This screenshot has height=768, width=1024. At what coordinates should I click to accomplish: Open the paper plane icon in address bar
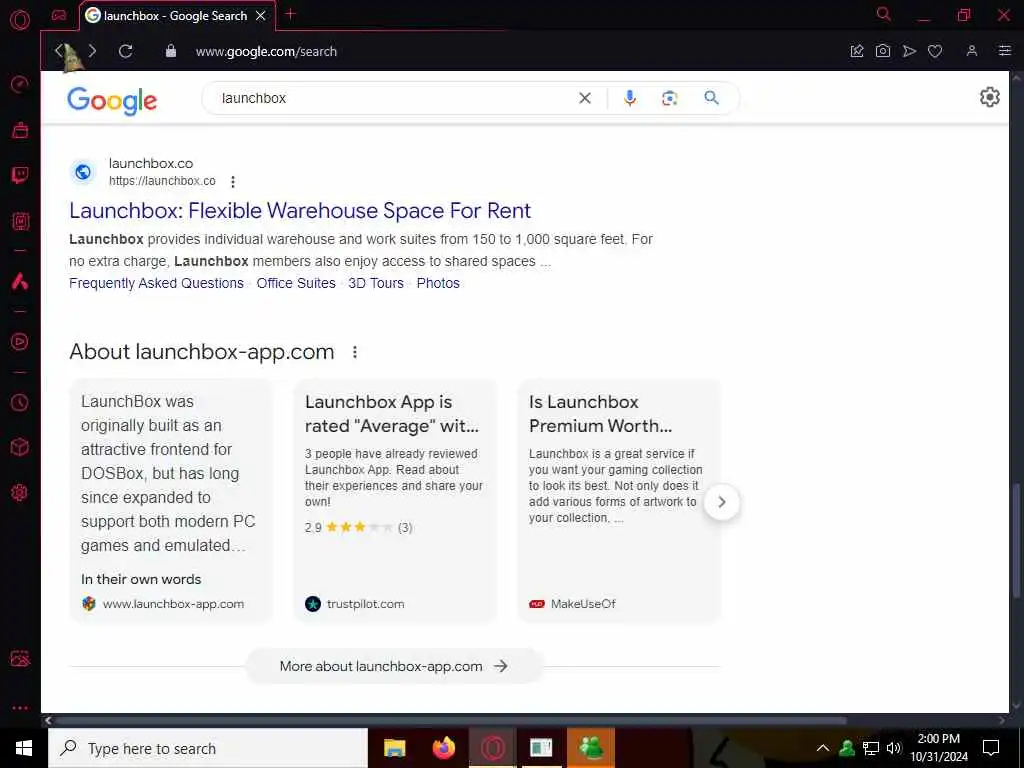pyautogui.click(x=909, y=51)
